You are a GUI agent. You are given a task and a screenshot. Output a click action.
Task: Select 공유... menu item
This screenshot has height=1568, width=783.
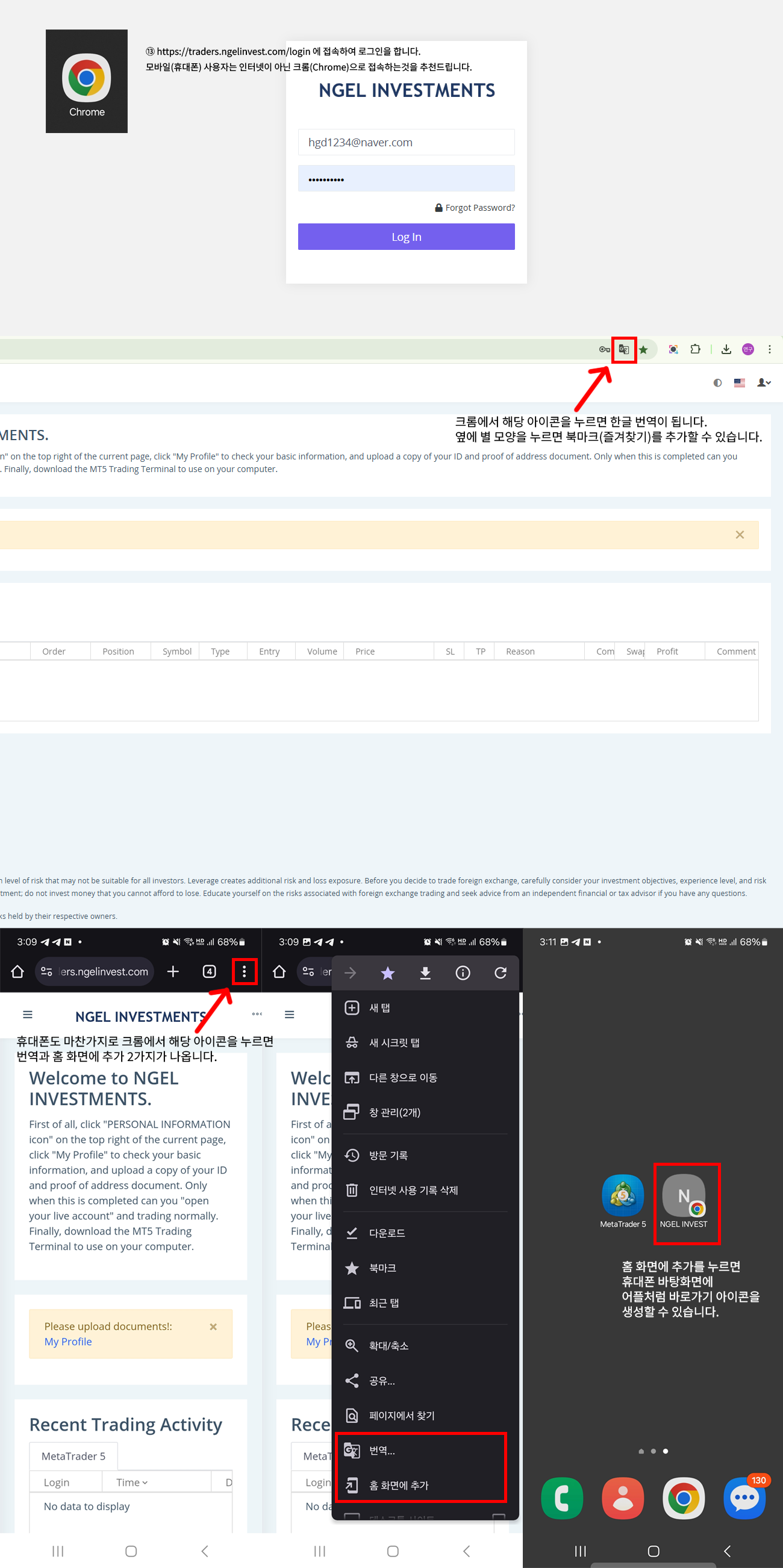(x=425, y=1381)
